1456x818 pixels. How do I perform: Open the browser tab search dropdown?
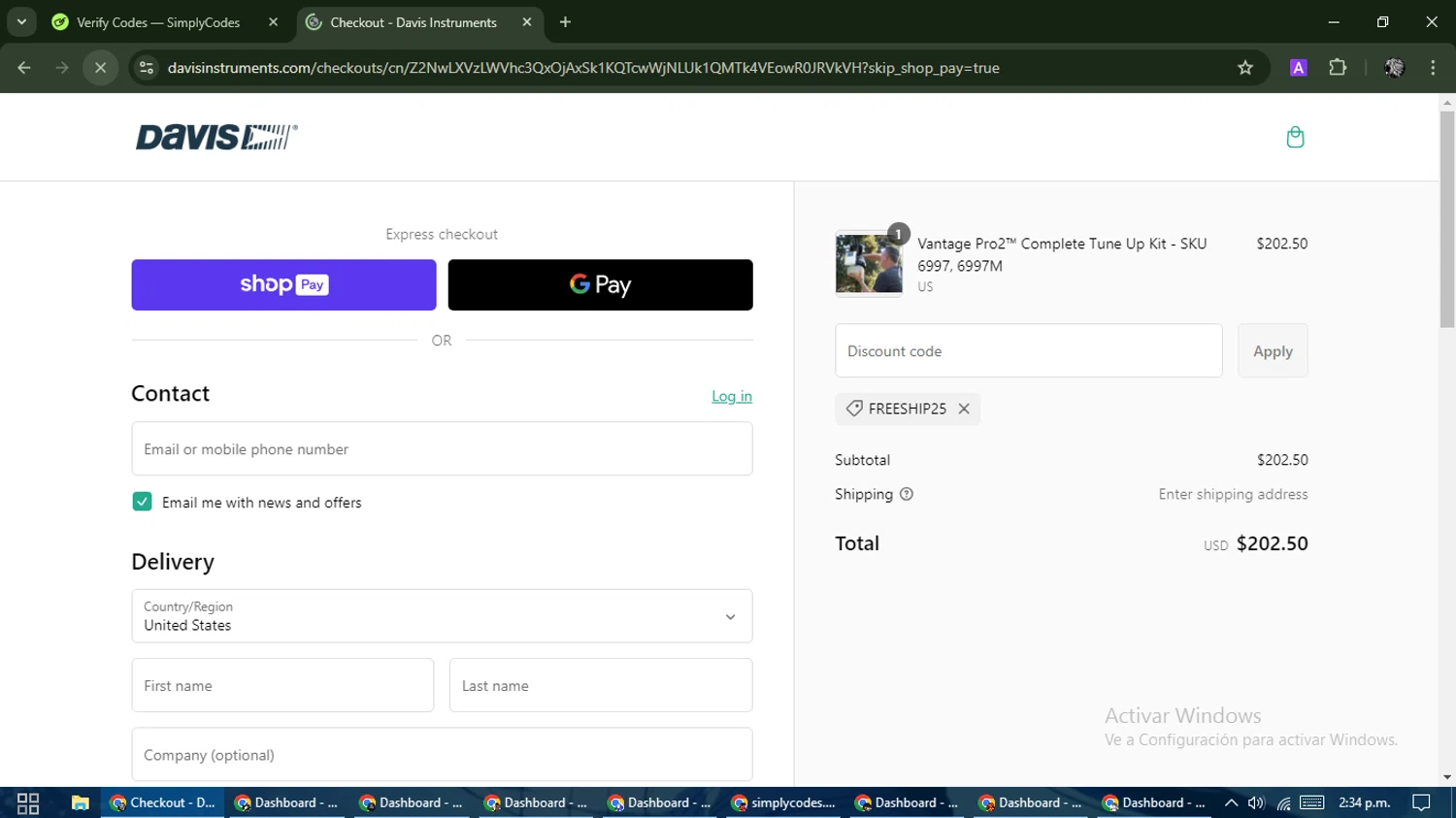21,21
